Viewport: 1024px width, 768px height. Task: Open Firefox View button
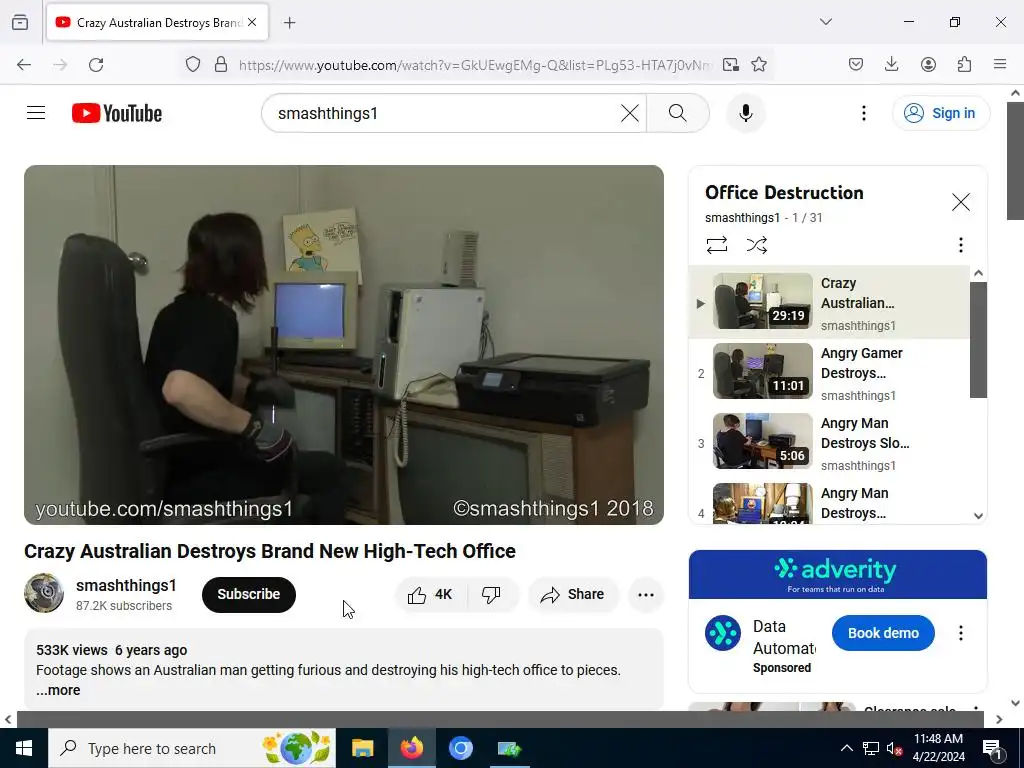20,23
